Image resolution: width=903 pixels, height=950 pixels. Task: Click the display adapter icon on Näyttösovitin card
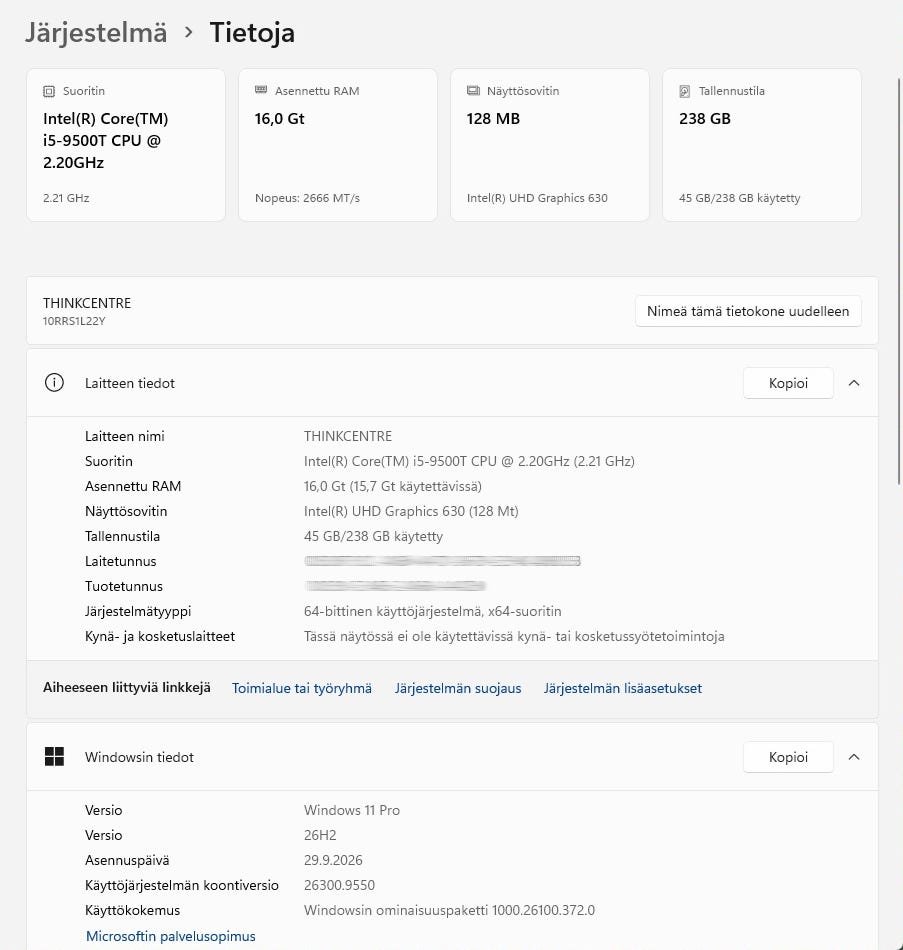point(473,91)
